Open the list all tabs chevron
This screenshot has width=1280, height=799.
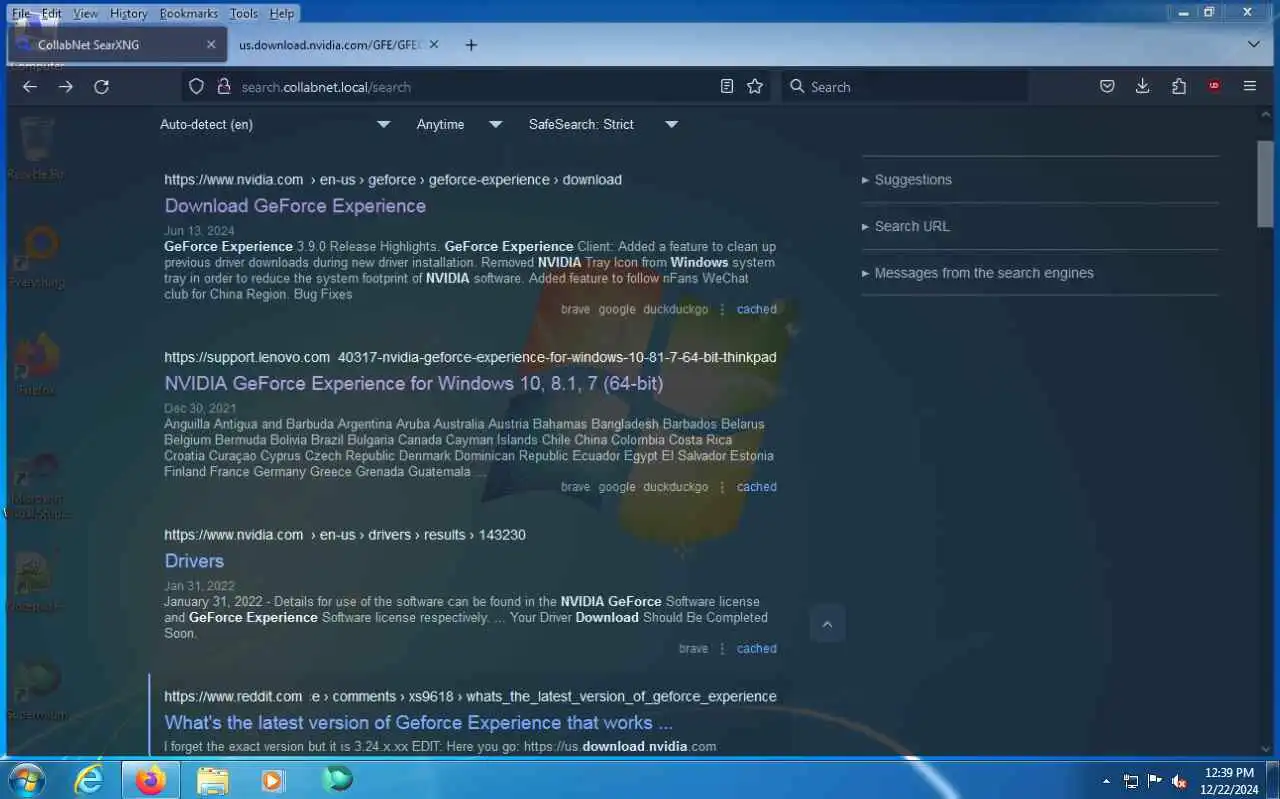[x=1254, y=45]
